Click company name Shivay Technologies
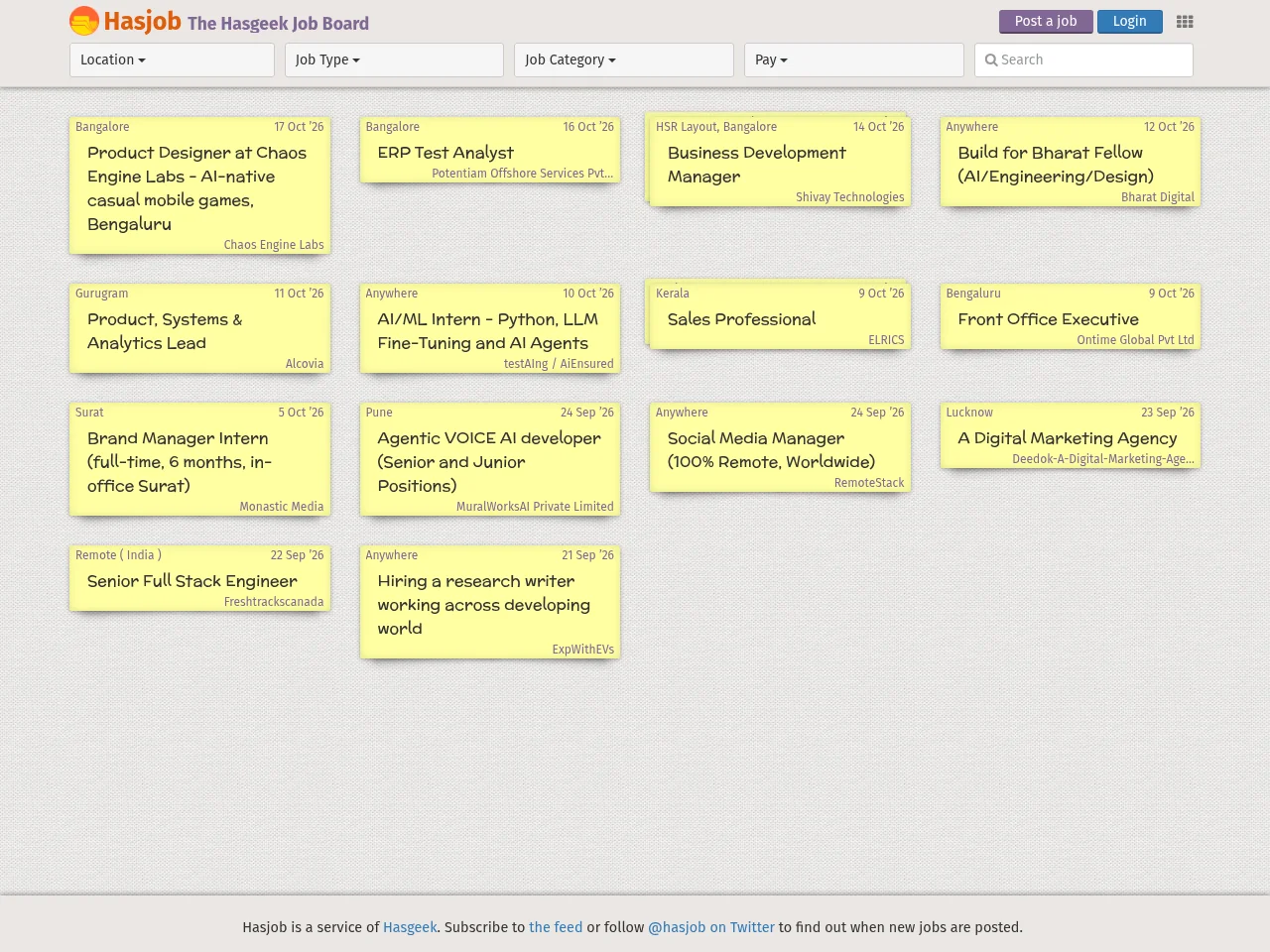This screenshot has width=1270, height=952. tap(850, 197)
